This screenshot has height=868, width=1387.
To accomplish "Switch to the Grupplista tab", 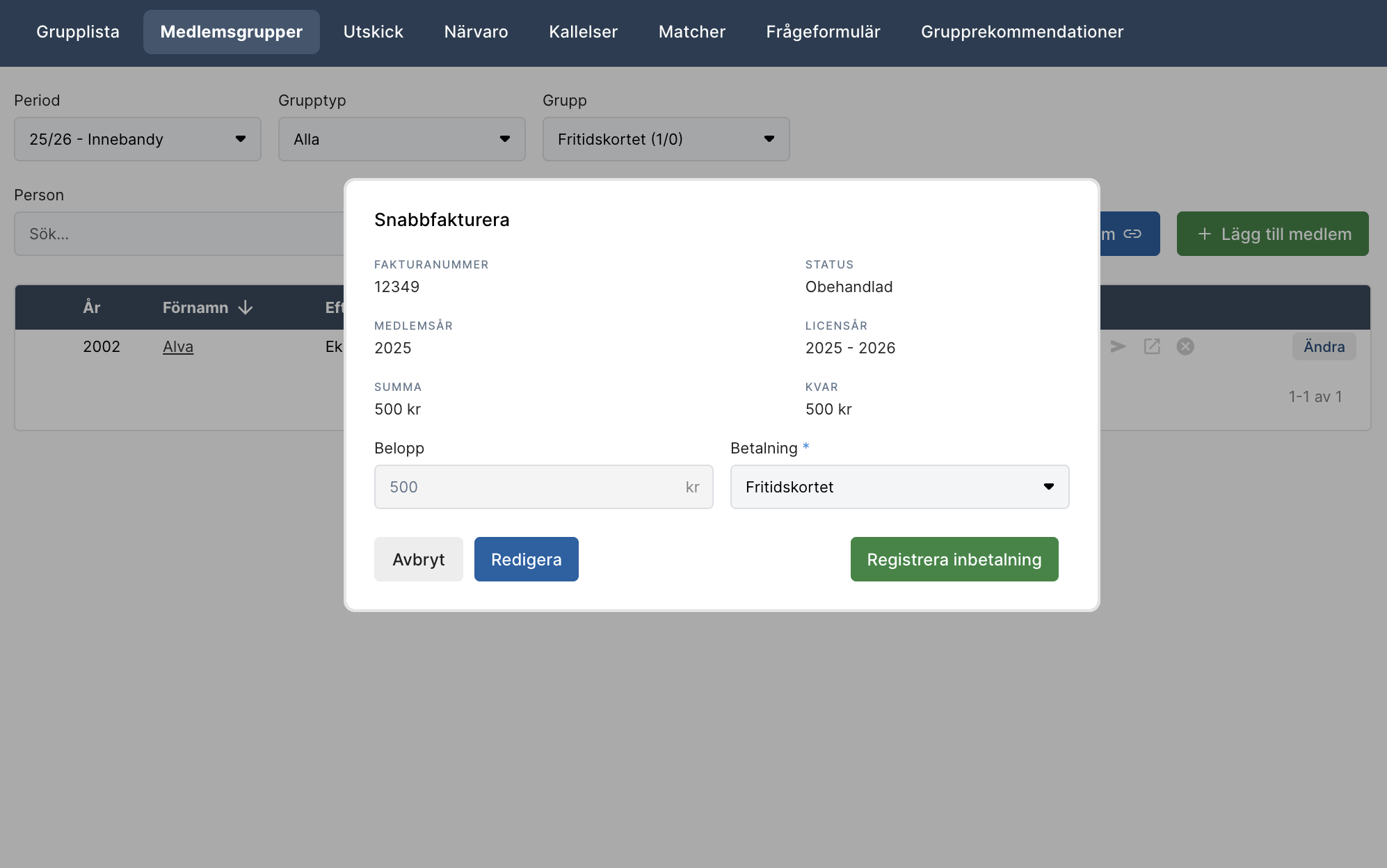I will tap(78, 32).
